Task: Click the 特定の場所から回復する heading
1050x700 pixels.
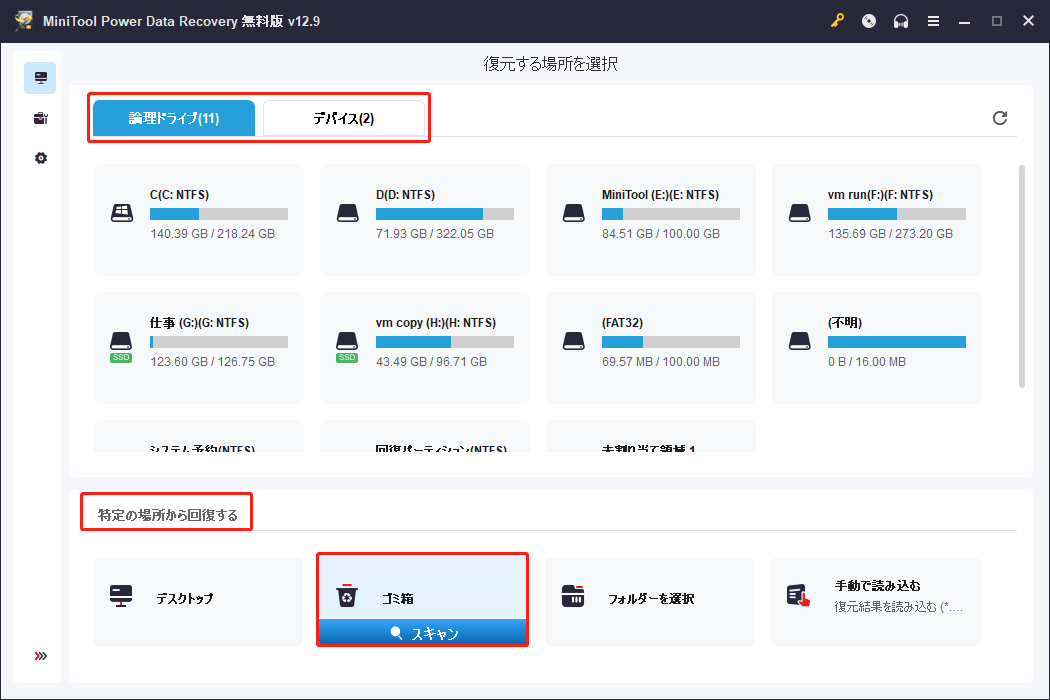Action: click(x=167, y=515)
